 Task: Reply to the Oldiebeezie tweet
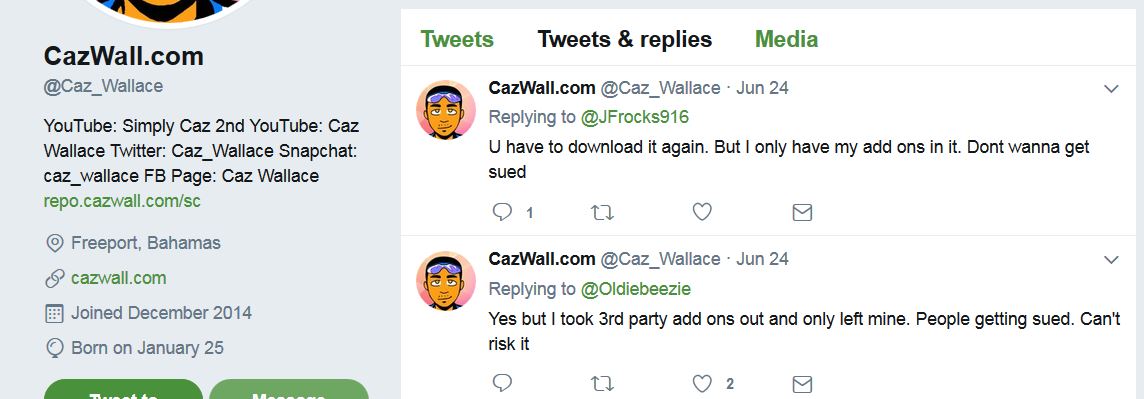point(502,383)
